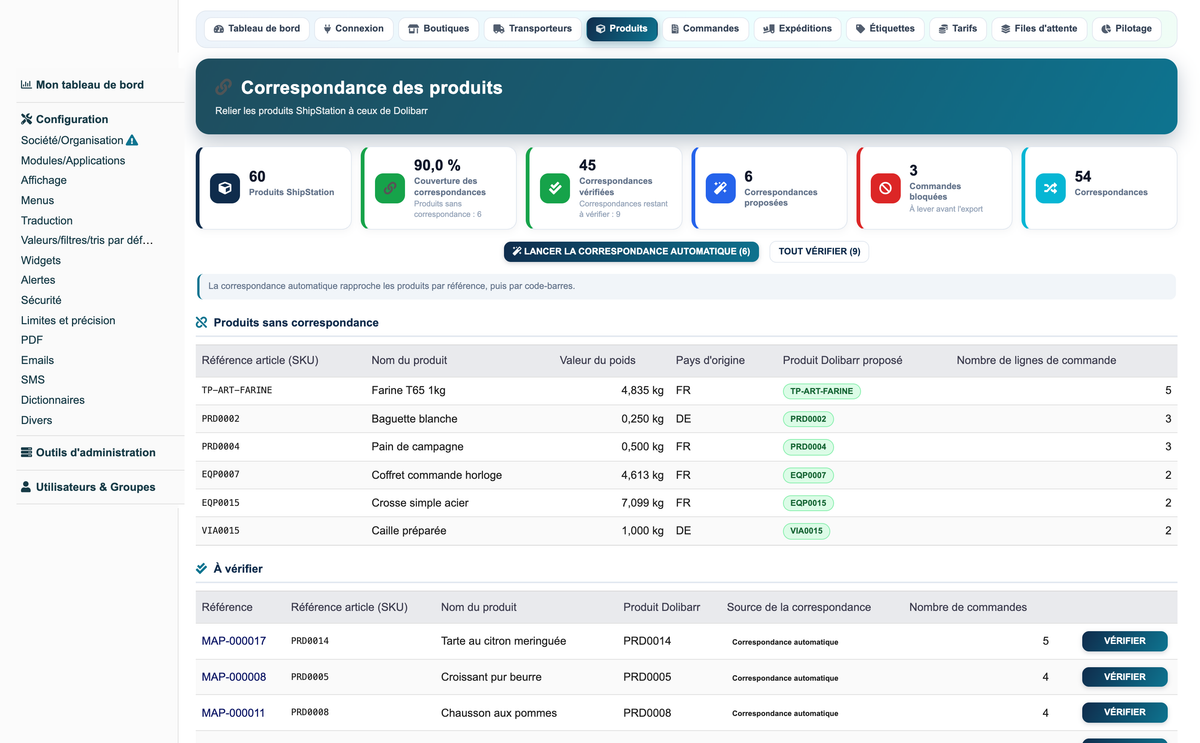
Task: Open the Divers settings
Action: pos(37,421)
